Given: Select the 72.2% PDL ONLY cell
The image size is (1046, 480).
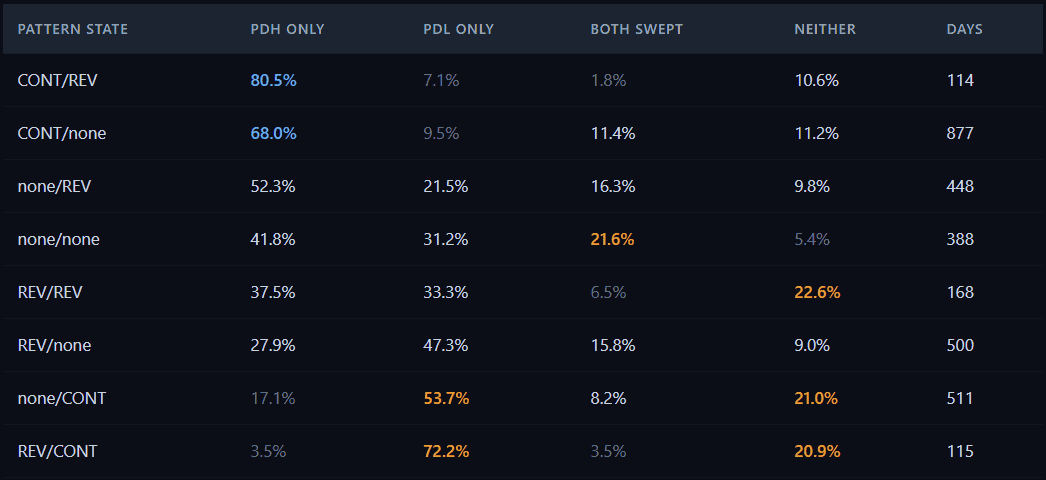Looking at the screenshot, I should (x=446, y=451).
